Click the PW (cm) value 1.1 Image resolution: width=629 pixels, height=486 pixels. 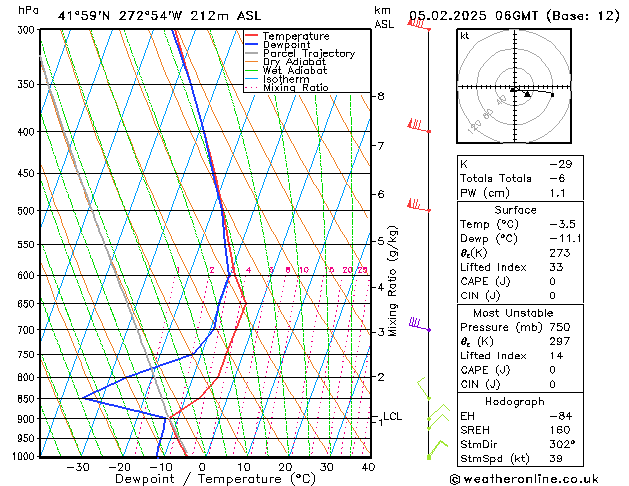(557, 193)
